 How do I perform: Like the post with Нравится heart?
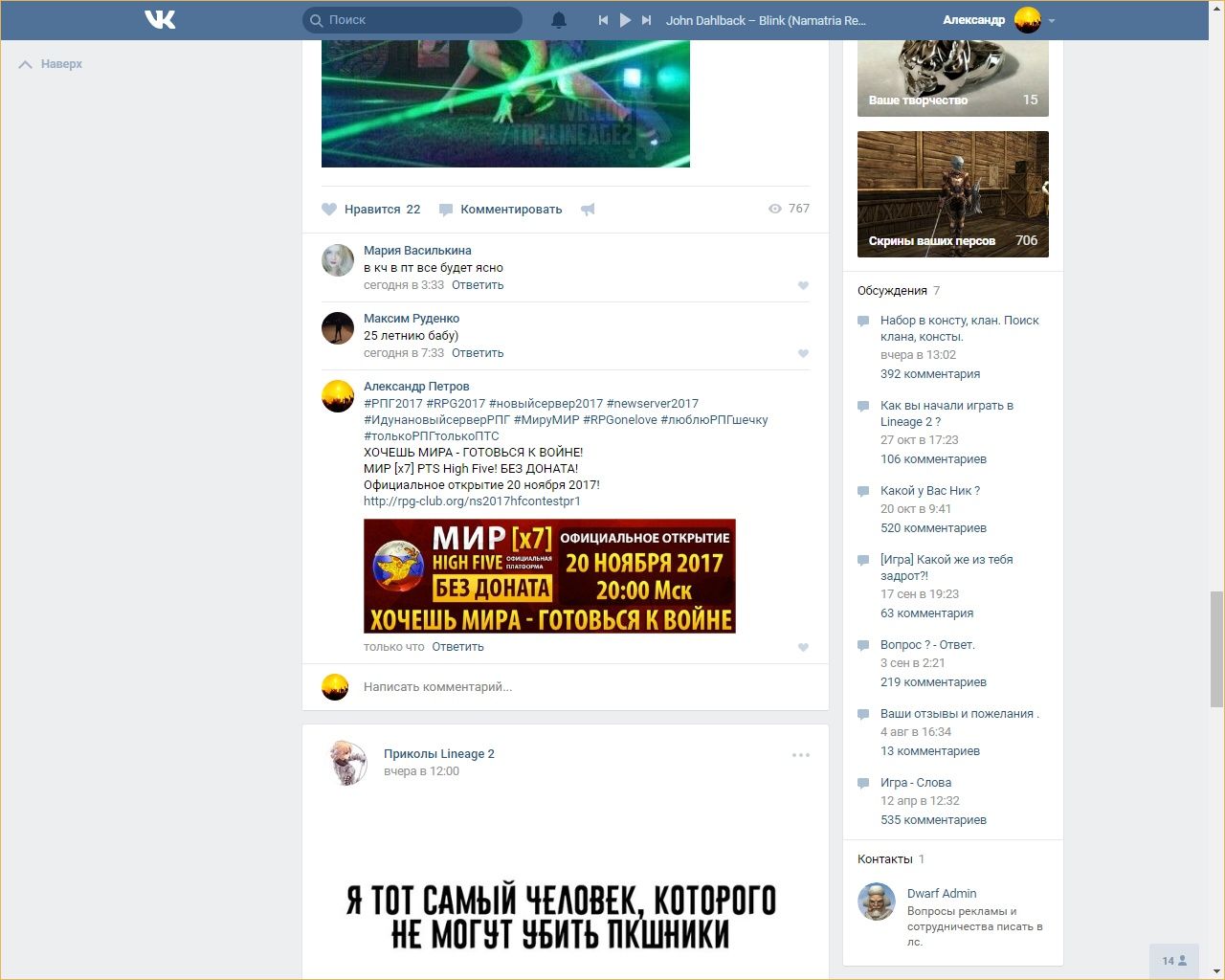(x=371, y=210)
